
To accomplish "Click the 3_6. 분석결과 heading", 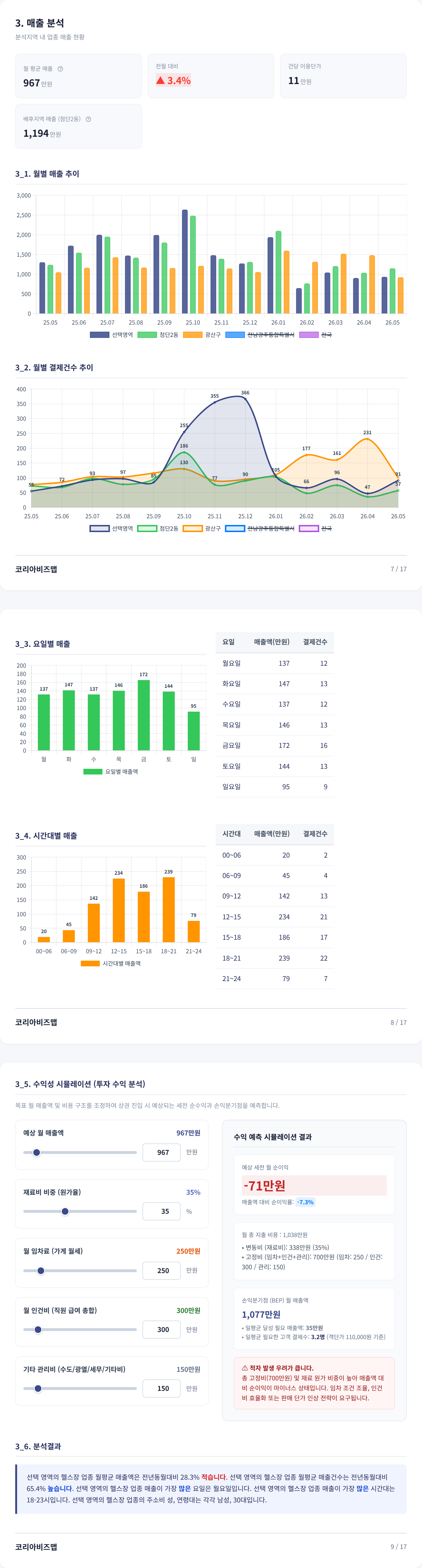I will 38,1446.
